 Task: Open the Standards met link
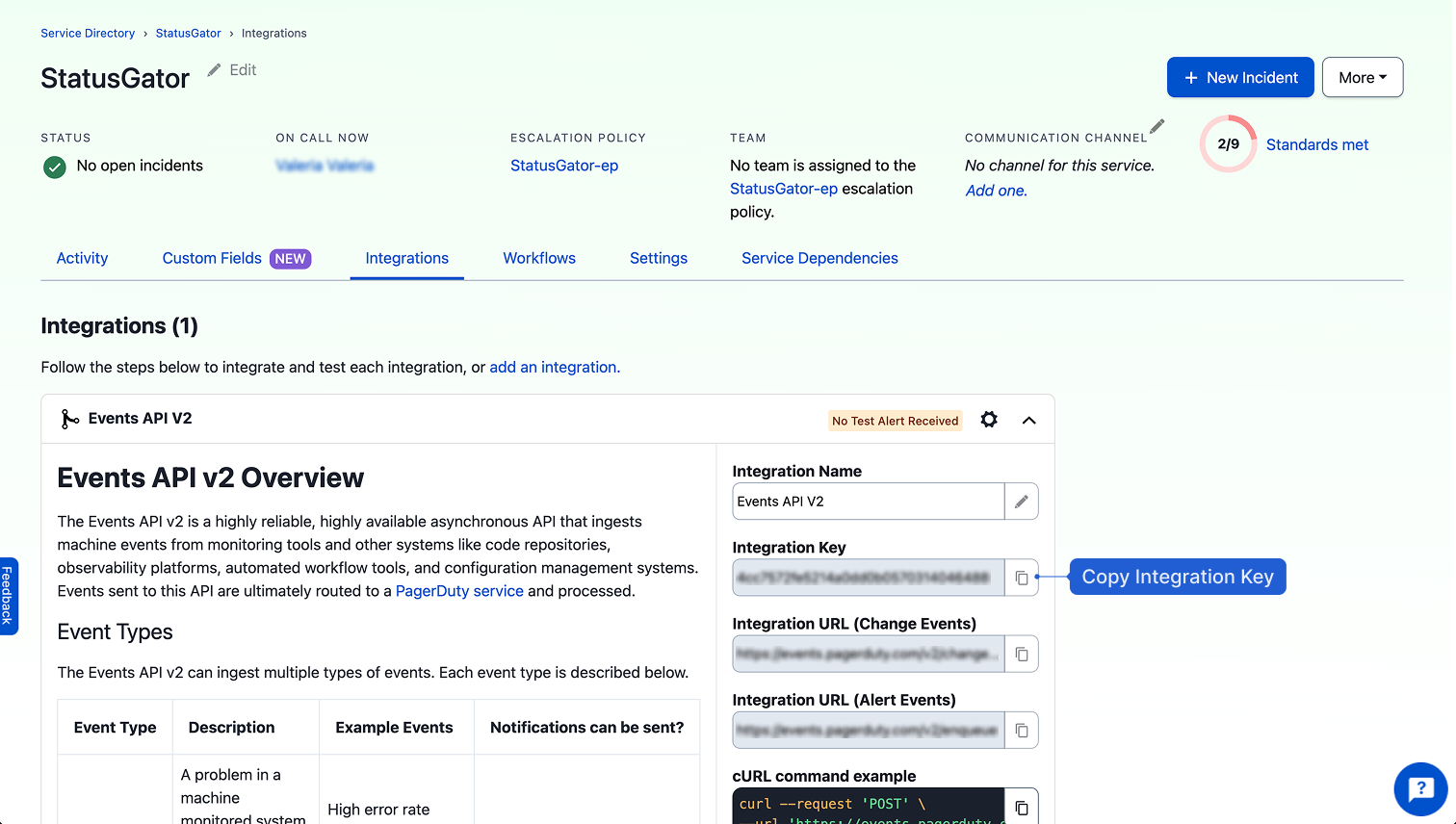[x=1317, y=144]
